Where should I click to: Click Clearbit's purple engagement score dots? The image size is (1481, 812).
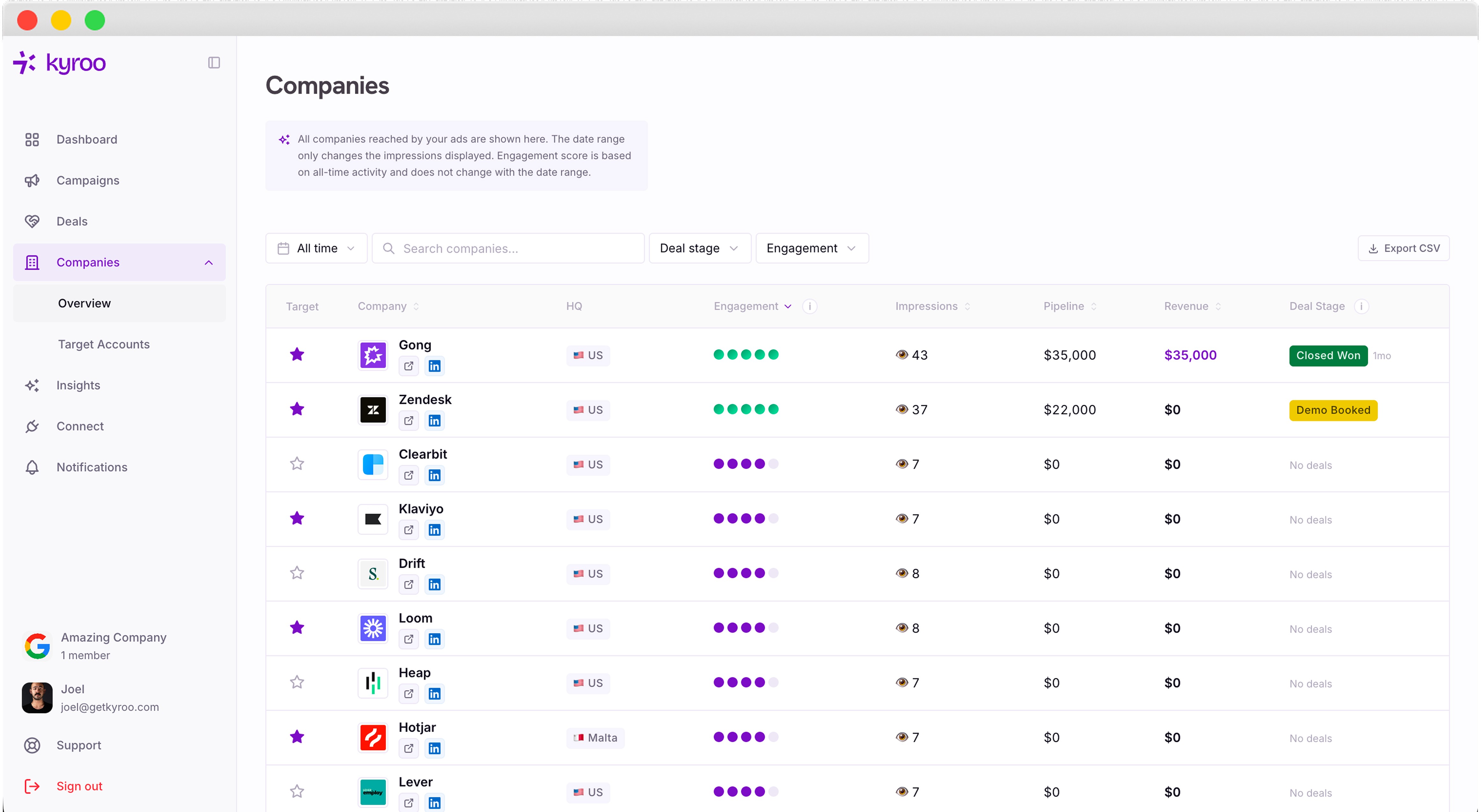746,464
